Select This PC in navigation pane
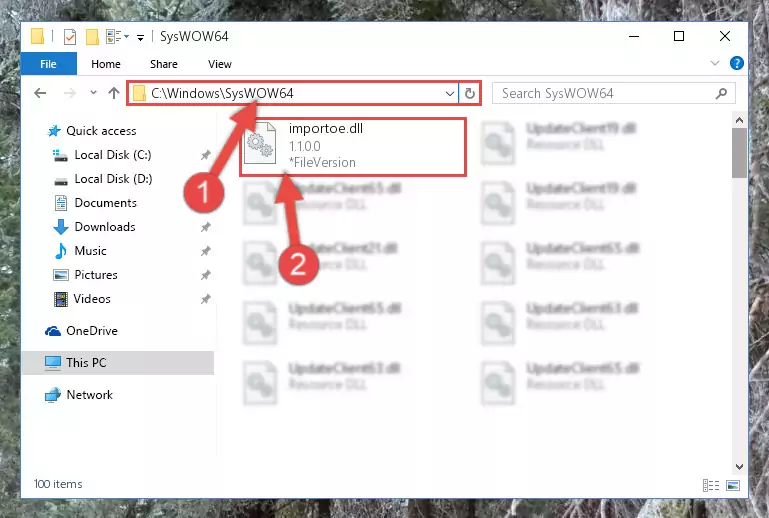The image size is (769, 518). click(118, 363)
